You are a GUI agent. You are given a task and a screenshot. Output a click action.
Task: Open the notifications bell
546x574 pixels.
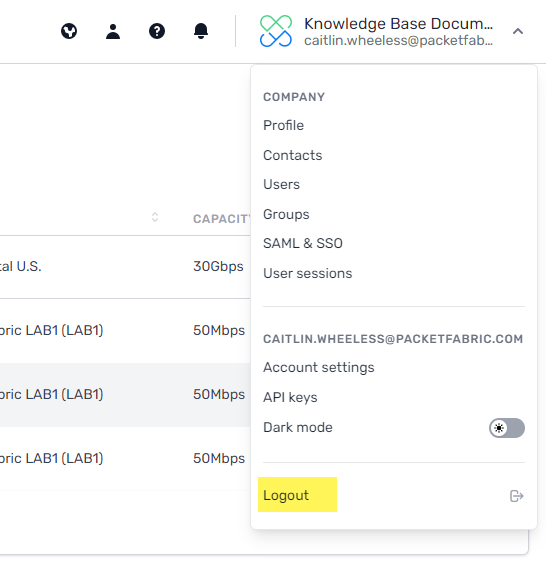click(201, 31)
